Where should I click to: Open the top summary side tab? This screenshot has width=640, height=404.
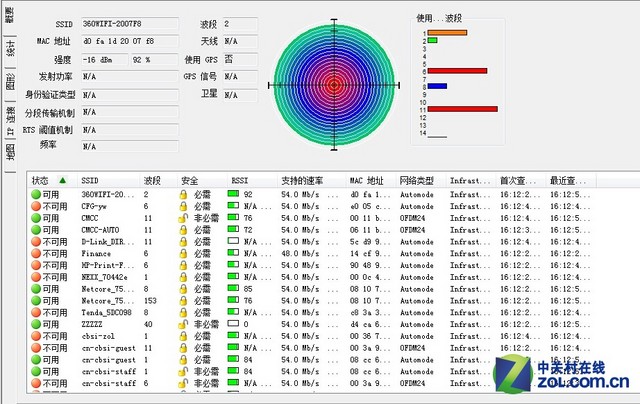10,17
